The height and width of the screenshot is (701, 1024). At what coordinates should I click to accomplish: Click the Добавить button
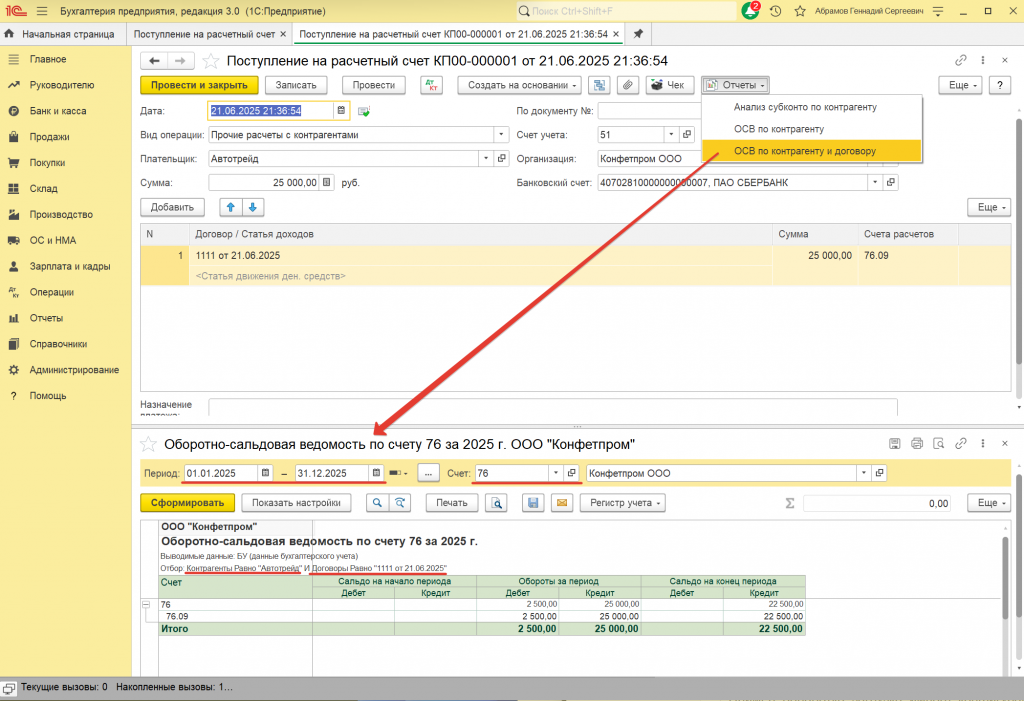pyautogui.click(x=172, y=208)
